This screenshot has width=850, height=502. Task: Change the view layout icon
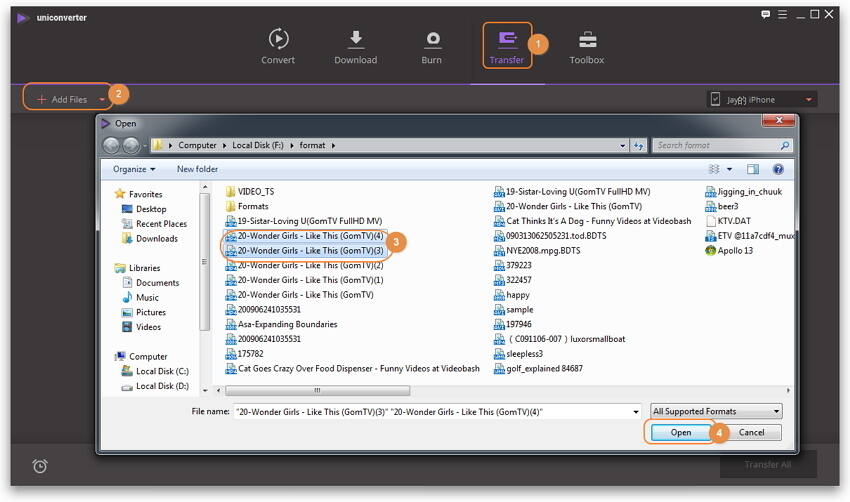(714, 169)
